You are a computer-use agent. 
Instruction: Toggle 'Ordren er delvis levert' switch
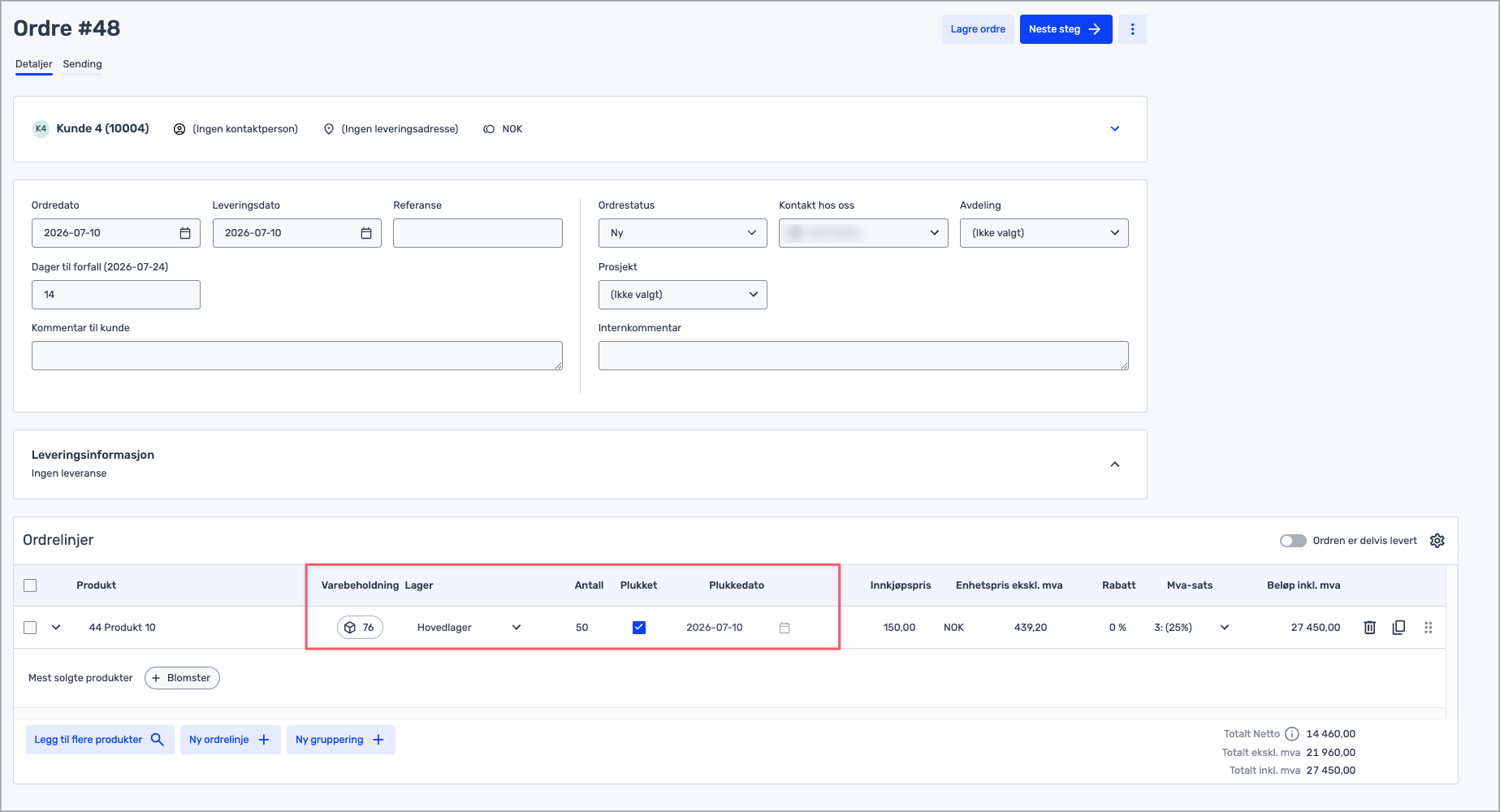pyautogui.click(x=1293, y=541)
